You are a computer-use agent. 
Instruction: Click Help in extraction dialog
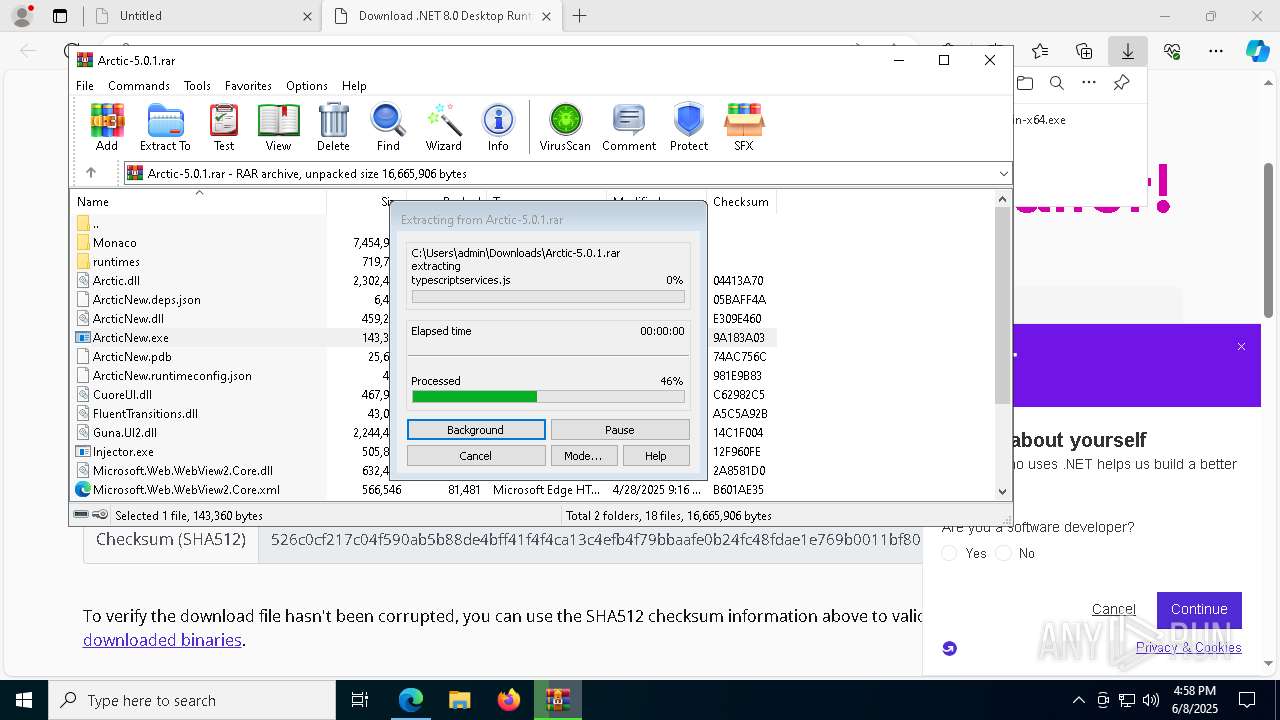coord(656,455)
